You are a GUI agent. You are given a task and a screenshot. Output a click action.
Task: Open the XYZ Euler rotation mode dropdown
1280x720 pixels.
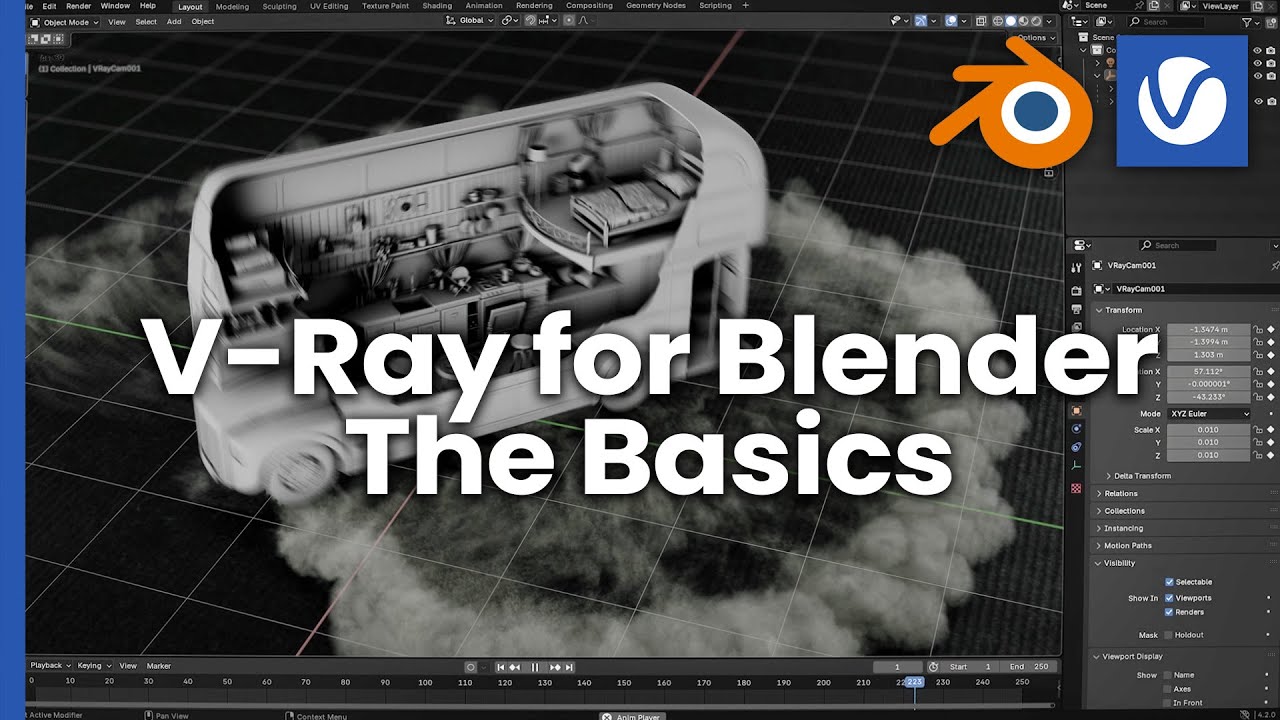(1209, 414)
